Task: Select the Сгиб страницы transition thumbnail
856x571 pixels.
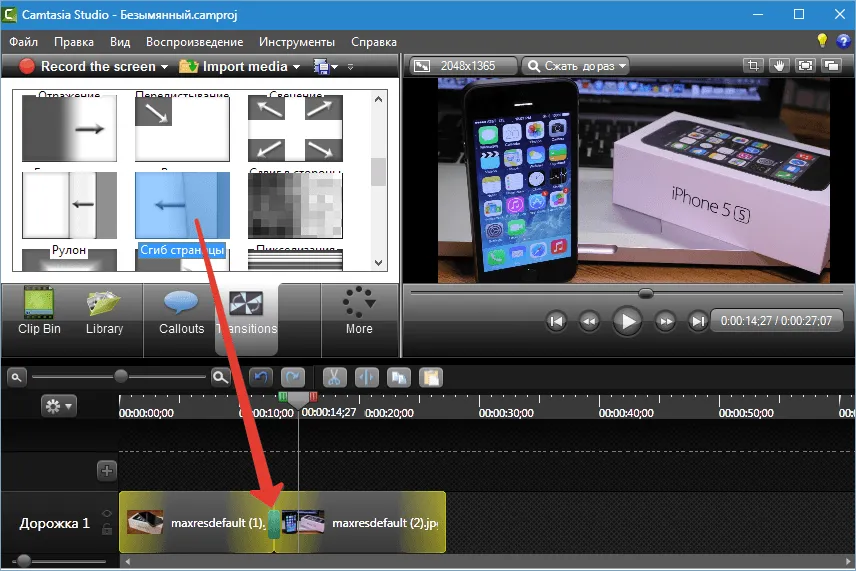Action: (x=182, y=205)
